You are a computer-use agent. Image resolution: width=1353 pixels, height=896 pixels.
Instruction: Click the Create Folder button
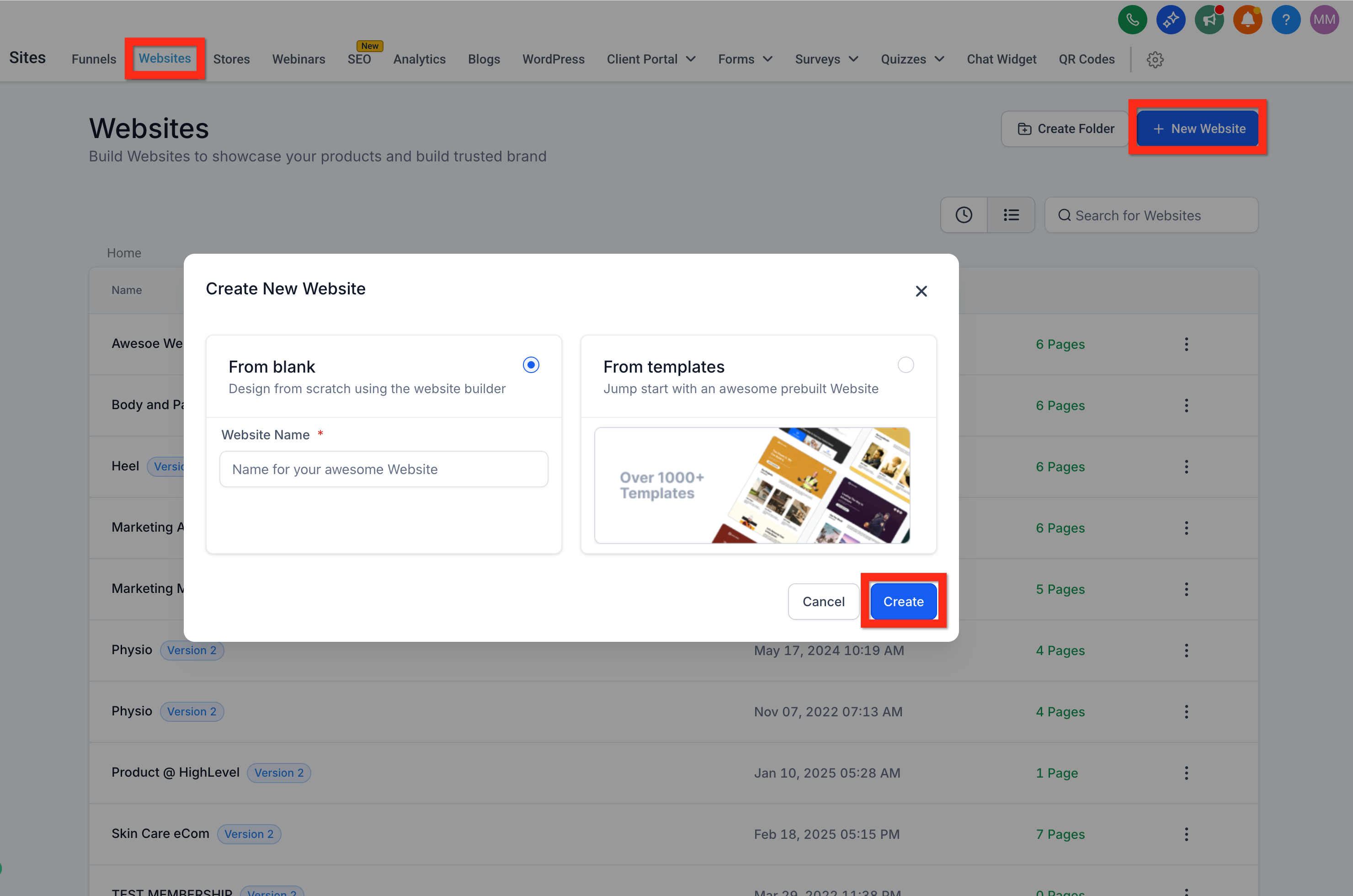(x=1064, y=128)
